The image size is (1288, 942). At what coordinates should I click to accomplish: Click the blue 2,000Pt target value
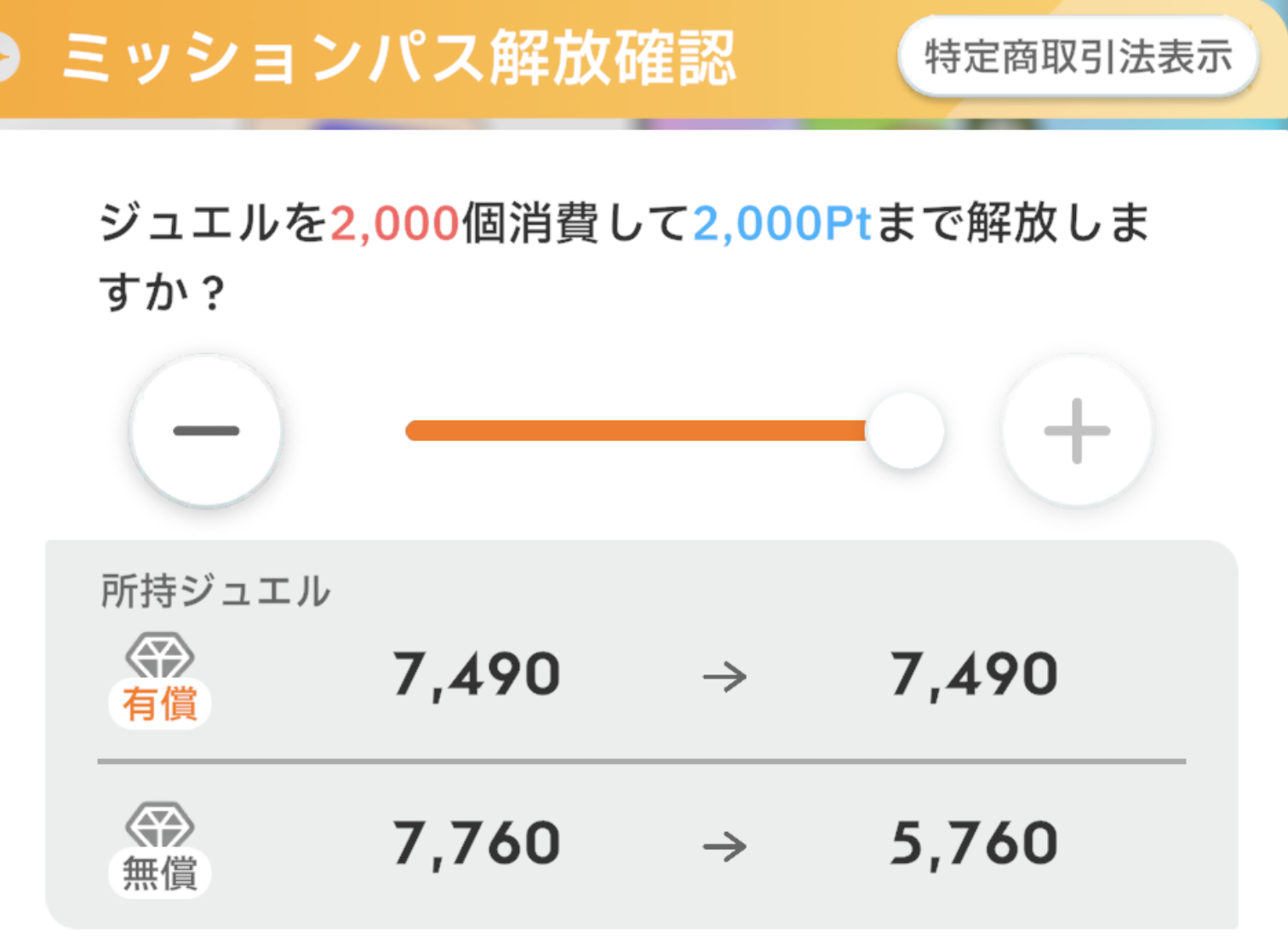point(781,224)
